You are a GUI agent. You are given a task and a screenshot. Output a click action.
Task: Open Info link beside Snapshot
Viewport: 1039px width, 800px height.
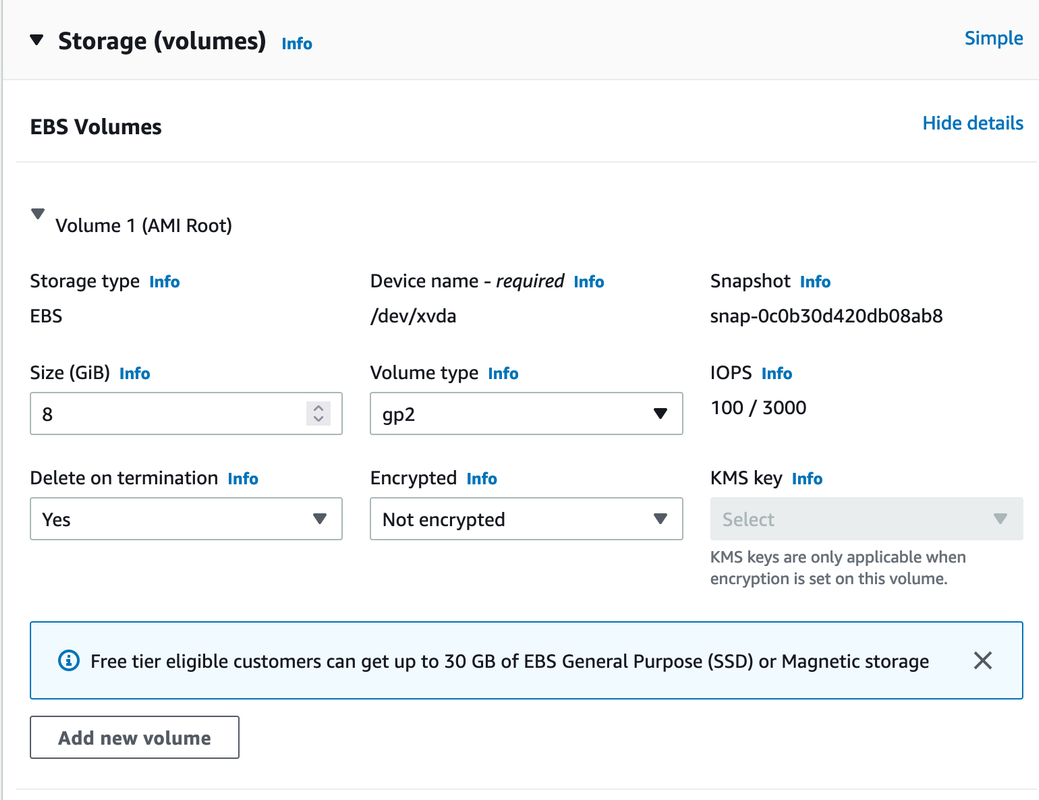click(815, 282)
